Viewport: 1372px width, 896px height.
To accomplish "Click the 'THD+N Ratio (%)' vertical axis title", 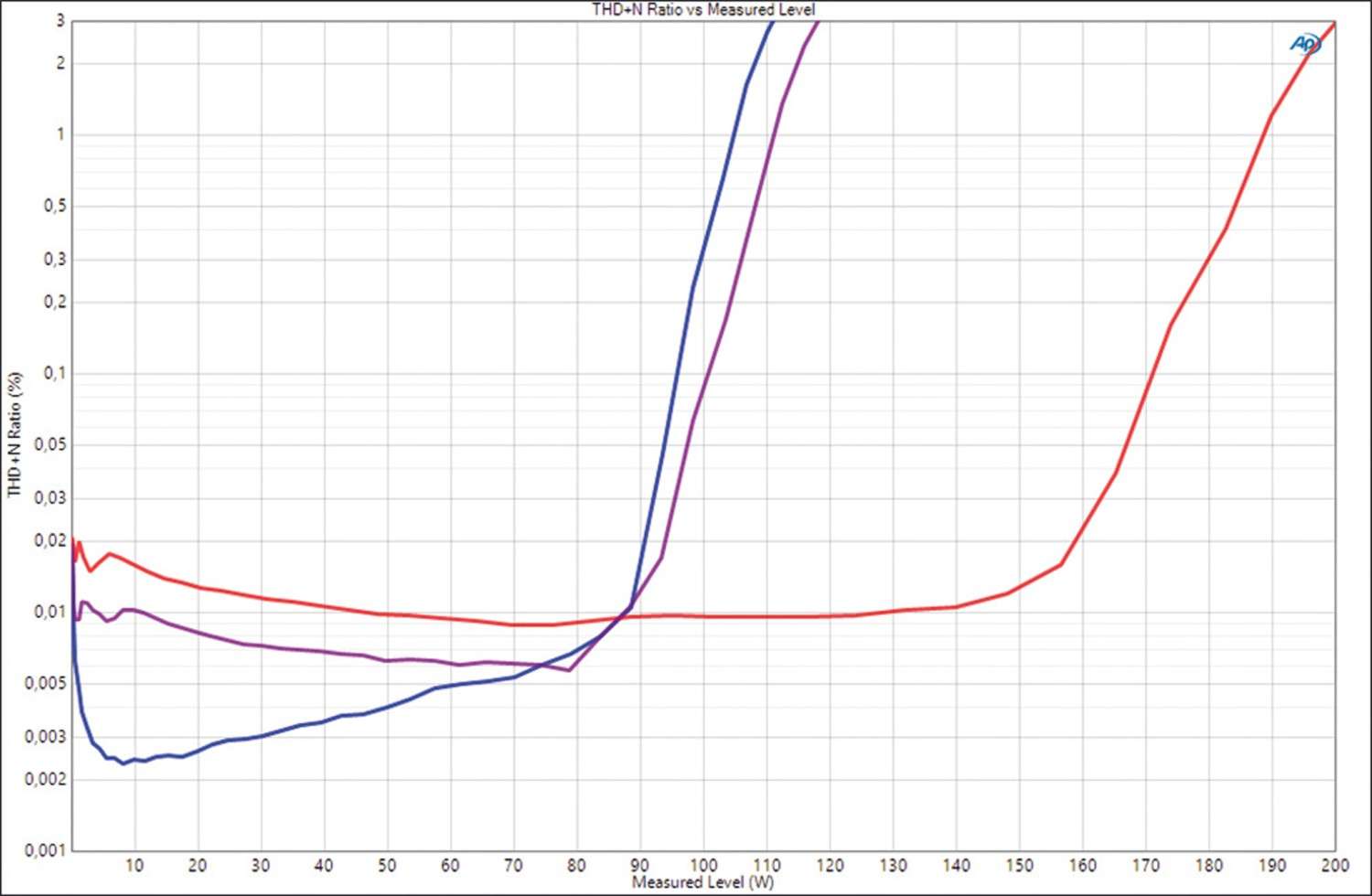I will (x=14, y=434).
